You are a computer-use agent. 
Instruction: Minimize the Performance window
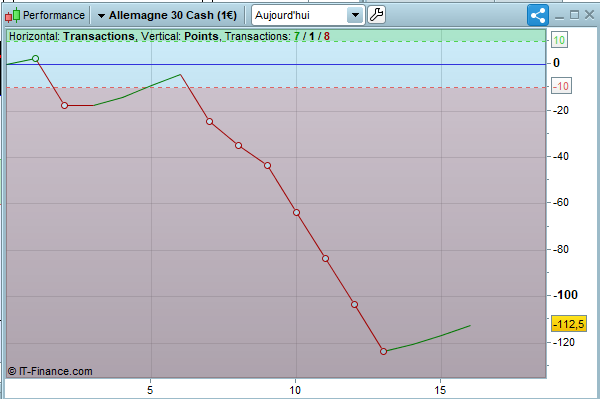559,17
